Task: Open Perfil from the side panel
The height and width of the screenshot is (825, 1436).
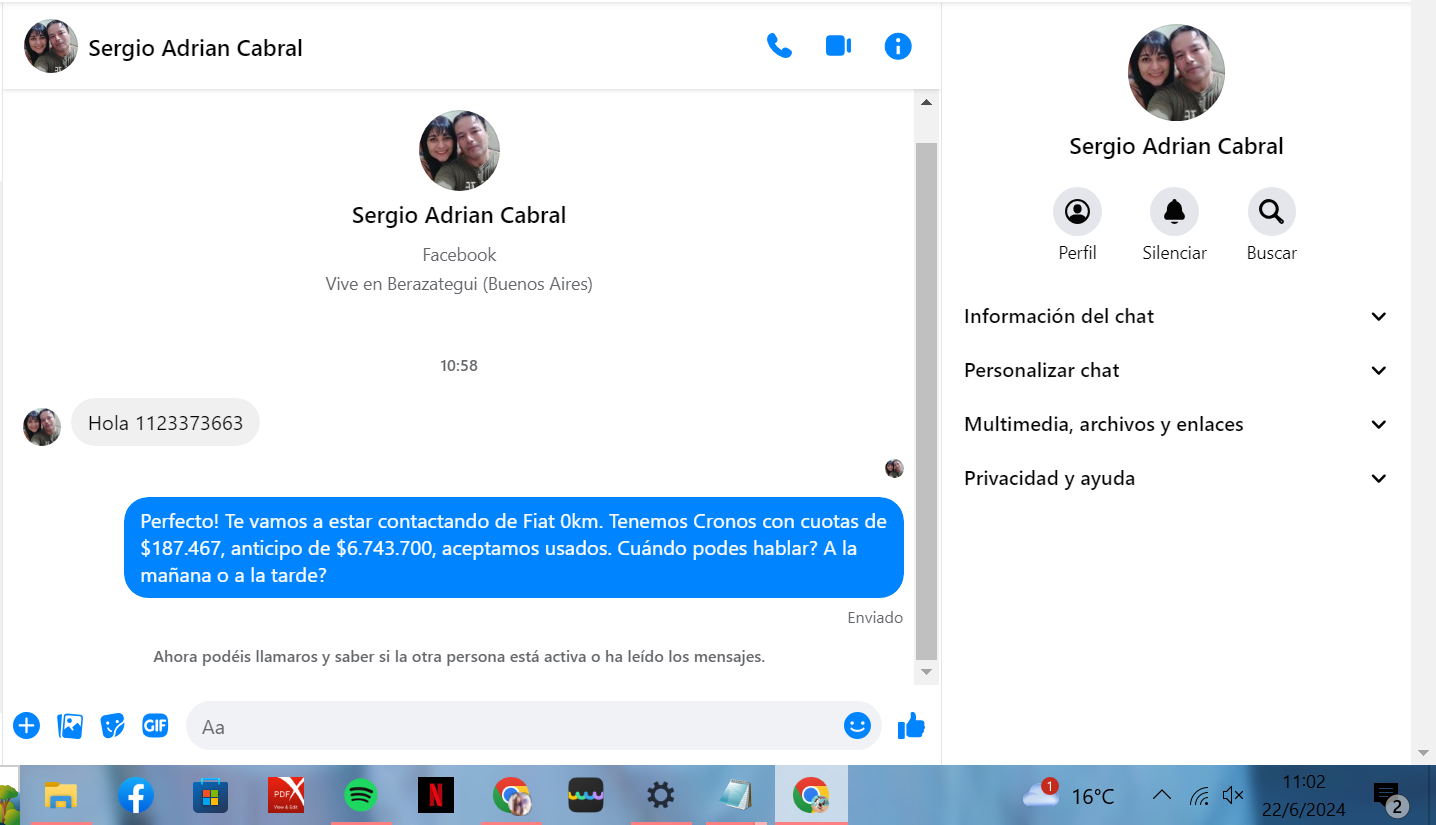Action: click(1077, 212)
